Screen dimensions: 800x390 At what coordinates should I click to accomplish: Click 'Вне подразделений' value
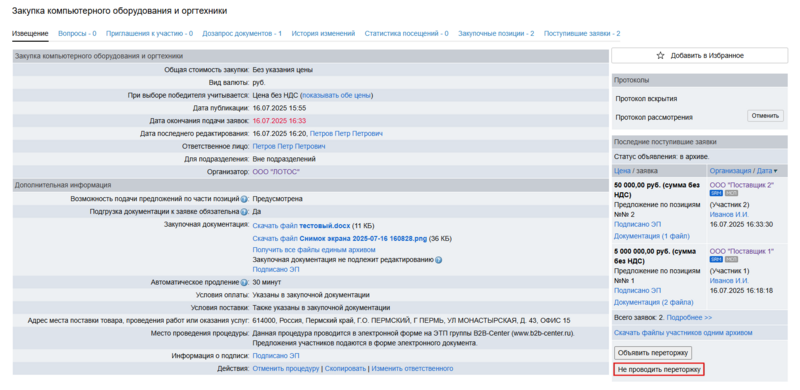[x=284, y=159]
